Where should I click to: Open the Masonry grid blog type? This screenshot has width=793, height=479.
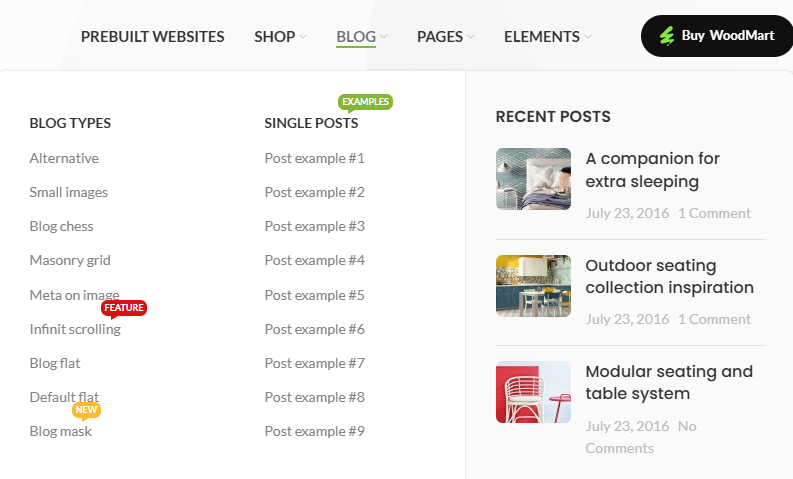tap(70, 260)
